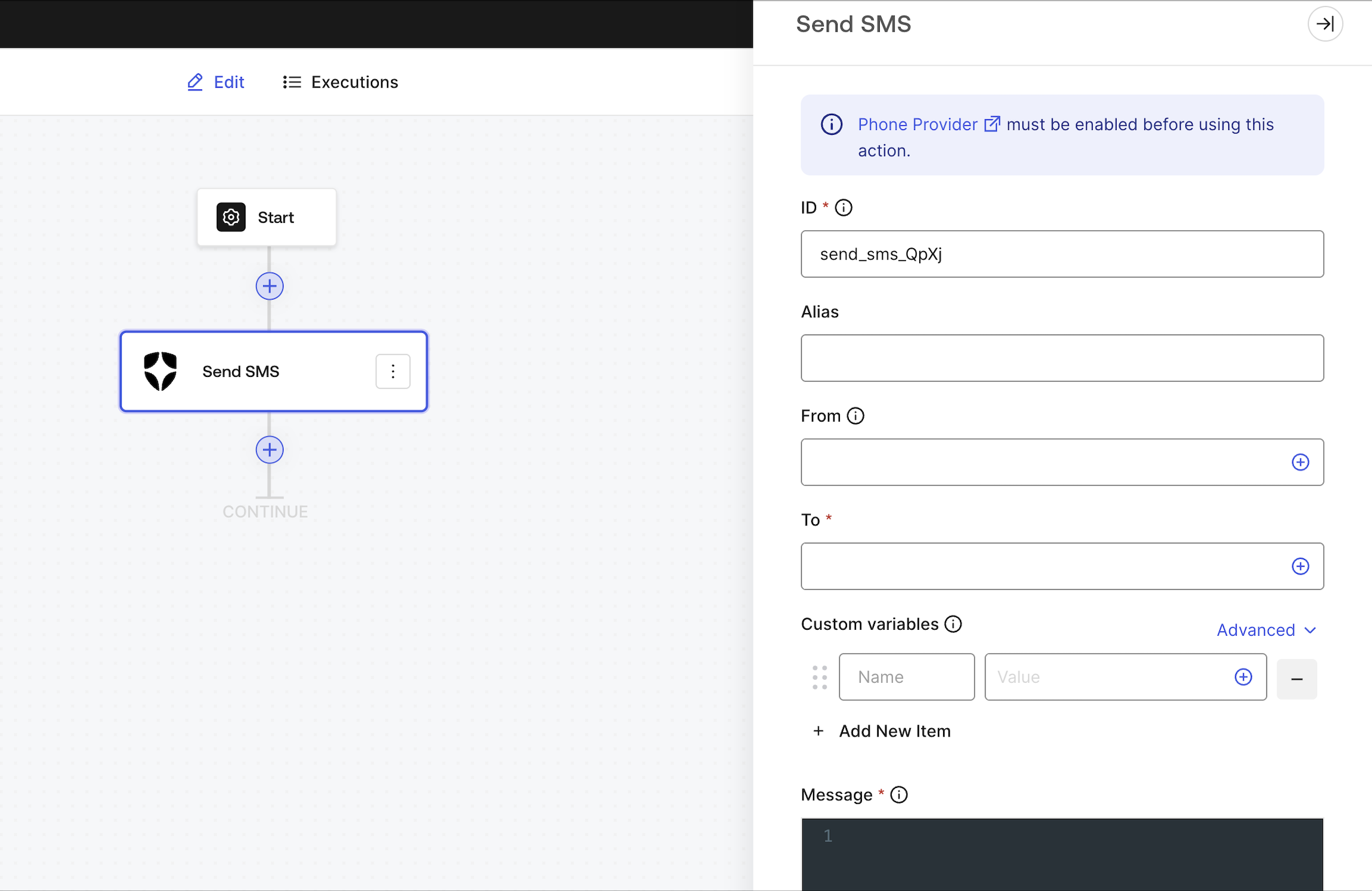Add a step between Start and Send SMS
The image size is (1372, 891).
tap(270, 286)
